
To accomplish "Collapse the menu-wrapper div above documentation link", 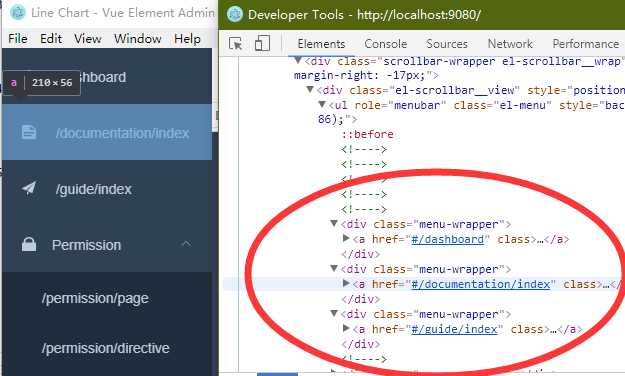I will 334,268.
